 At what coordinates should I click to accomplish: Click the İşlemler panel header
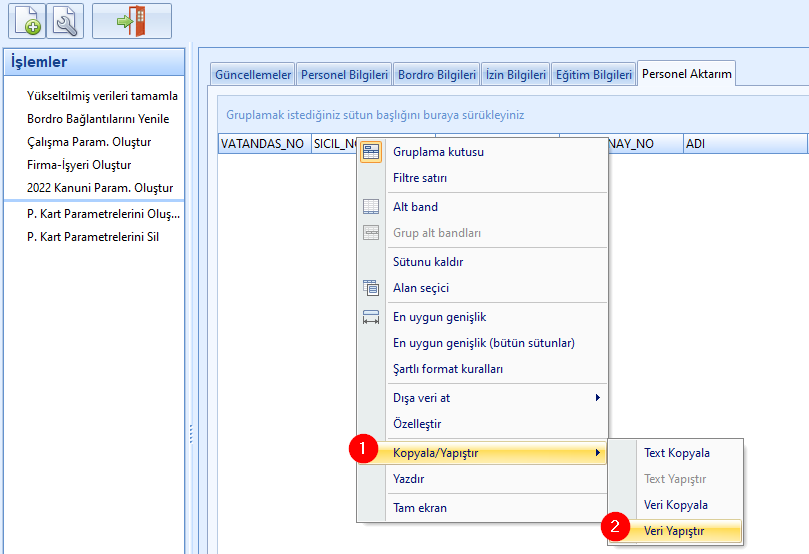coord(94,62)
